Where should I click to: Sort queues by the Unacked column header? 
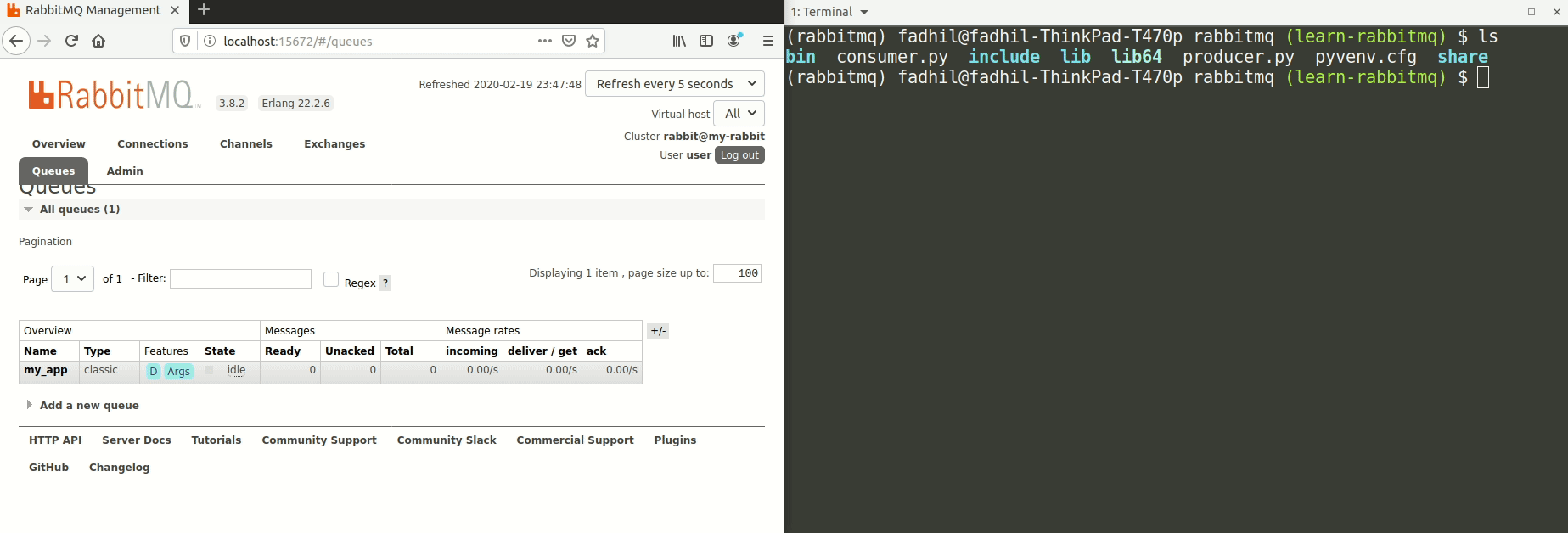(x=350, y=351)
